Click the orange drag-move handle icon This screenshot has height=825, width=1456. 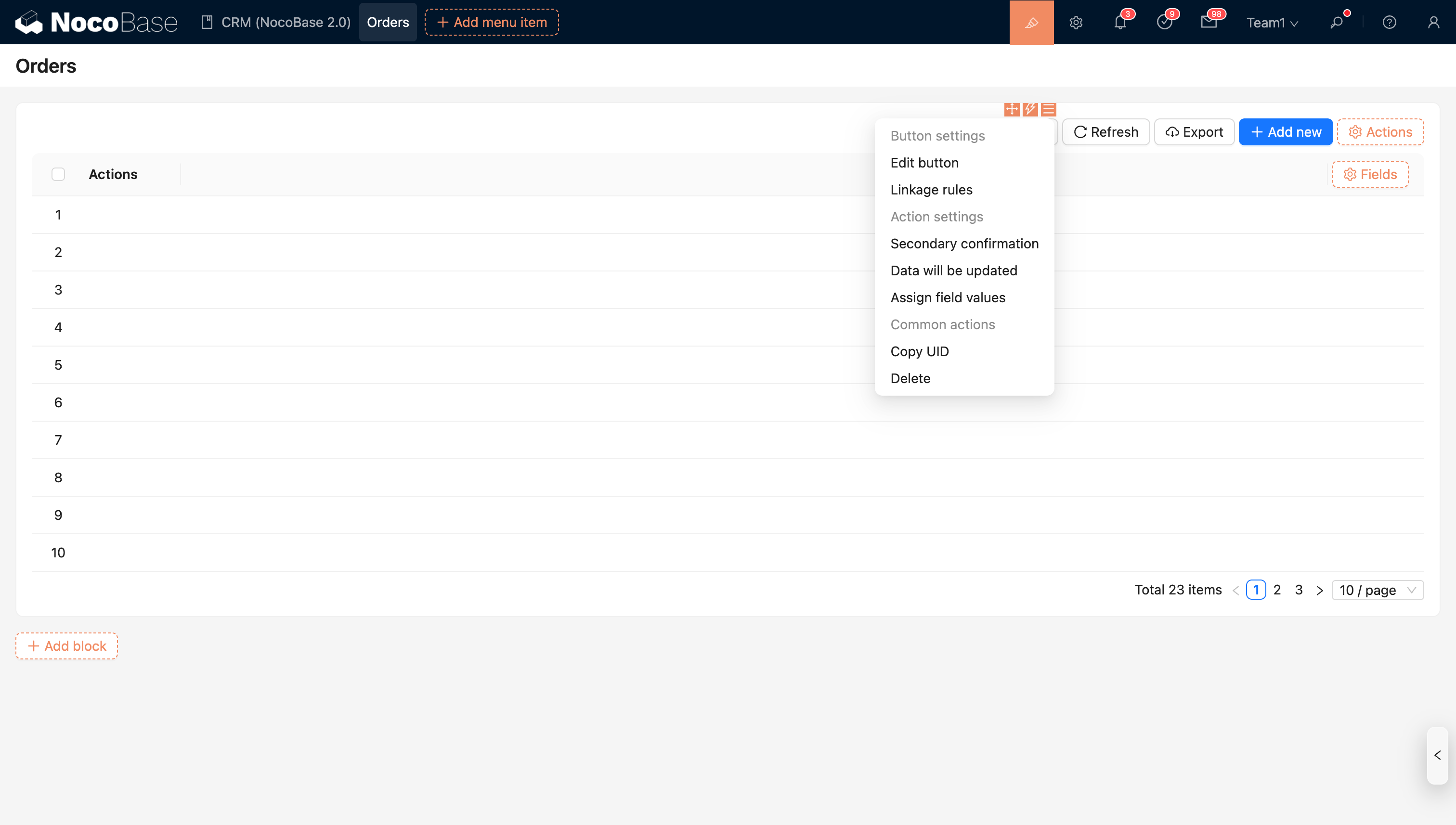[x=1012, y=109]
